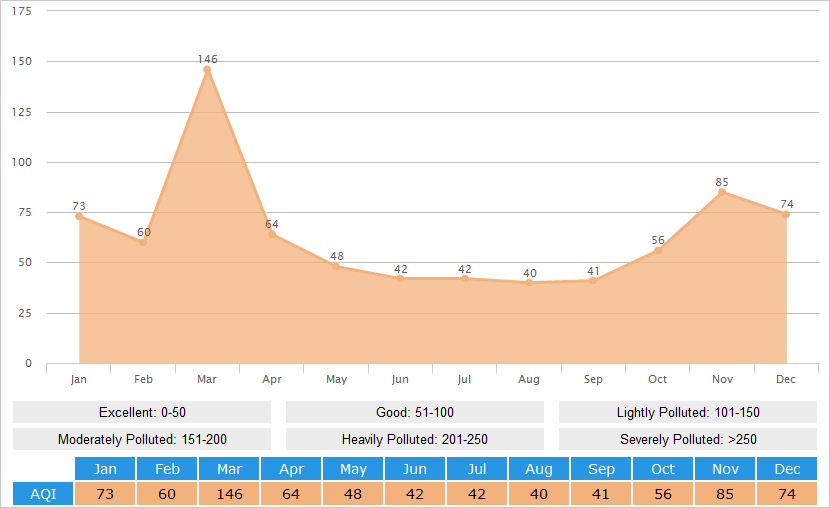Select the 'Good: 51-100' legend box
Viewport: 830px width, 508px height.
415,412
